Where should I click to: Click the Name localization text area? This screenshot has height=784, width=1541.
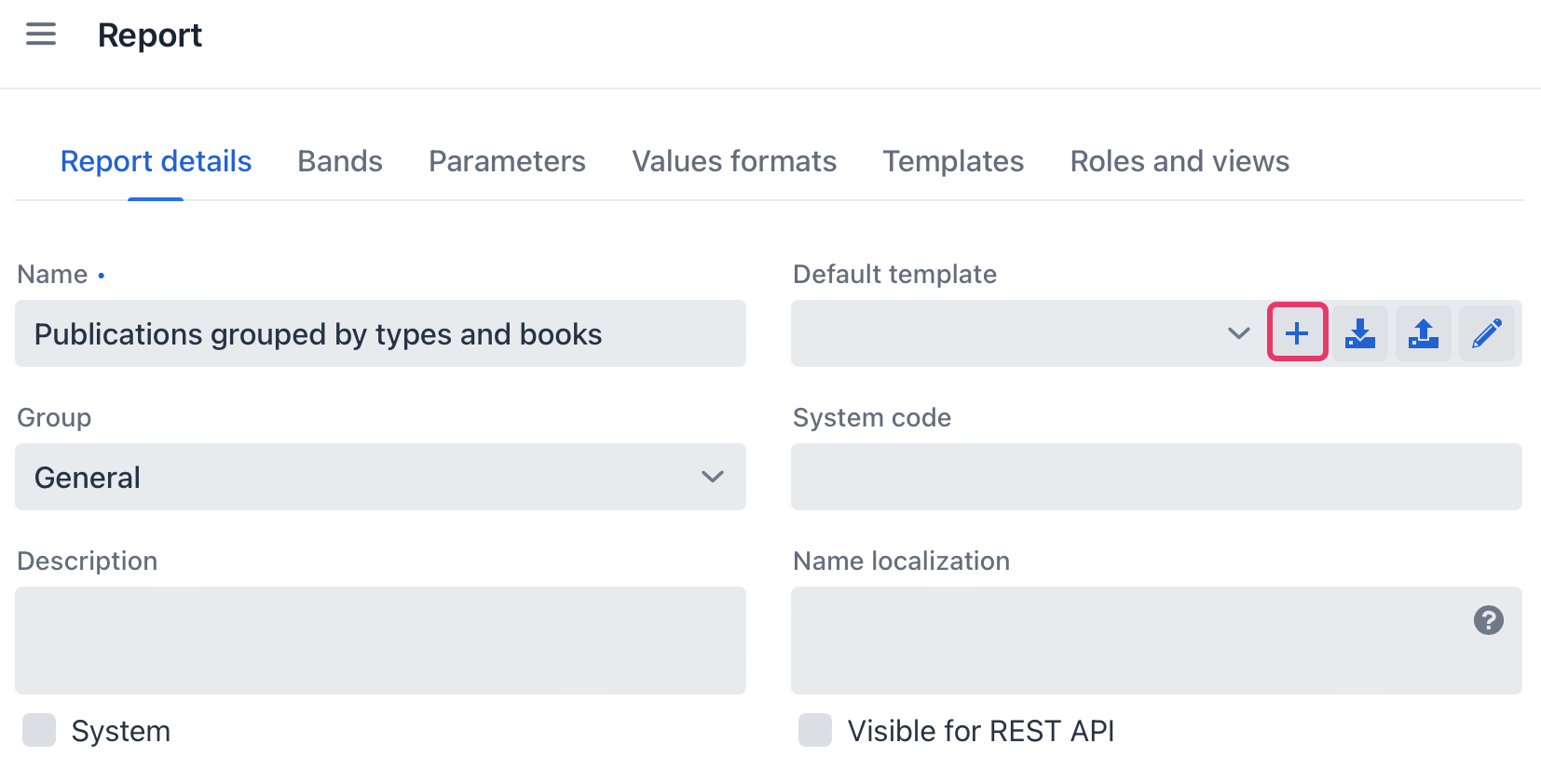point(1156,641)
